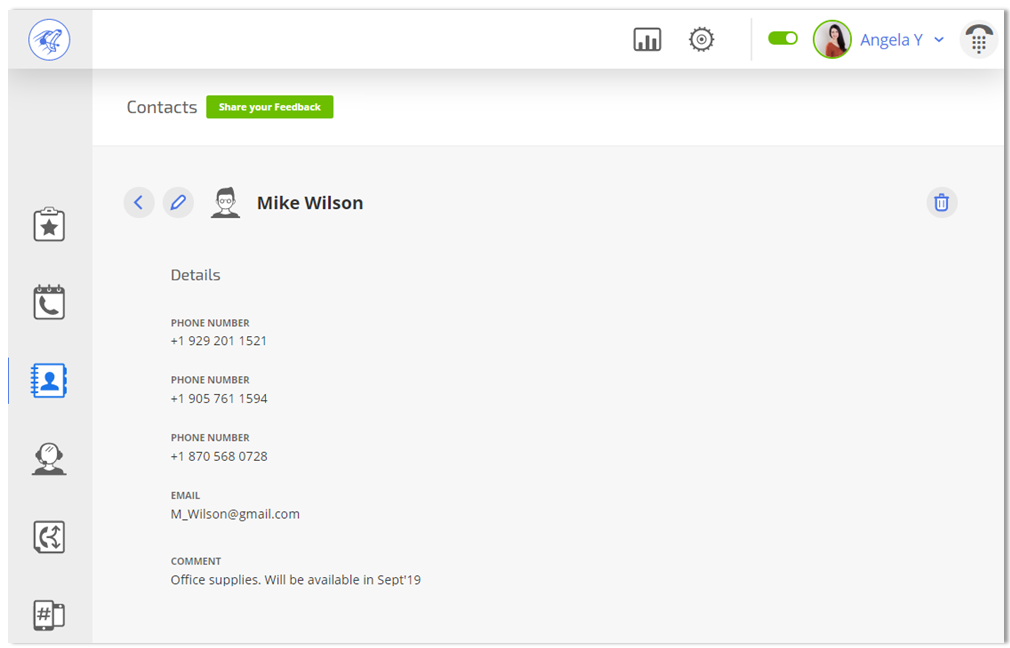Select the Contacts address book icon

point(49,380)
